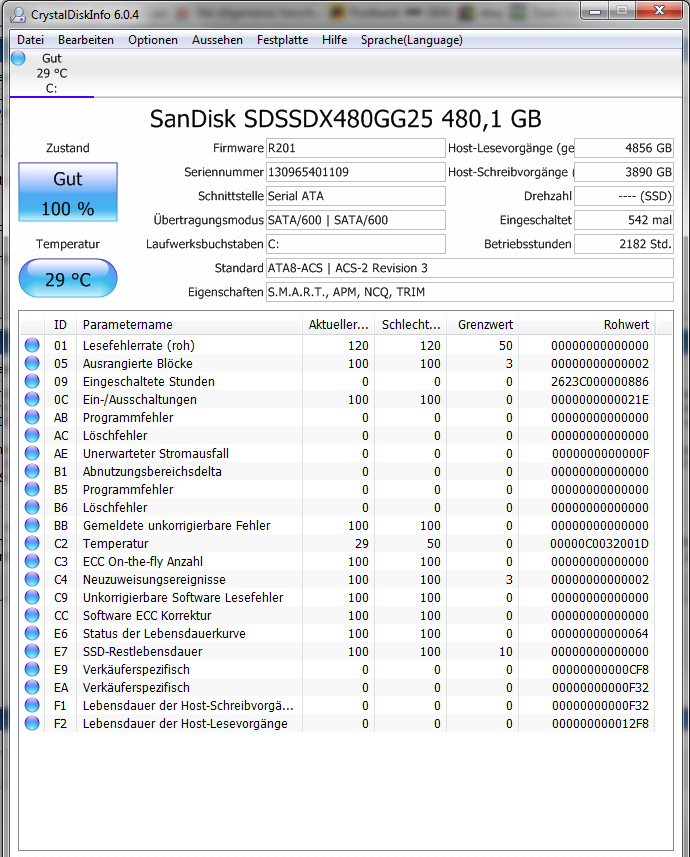Open the Bearbeiten menu
The width and height of the screenshot is (690, 857).
tap(86, 40)
